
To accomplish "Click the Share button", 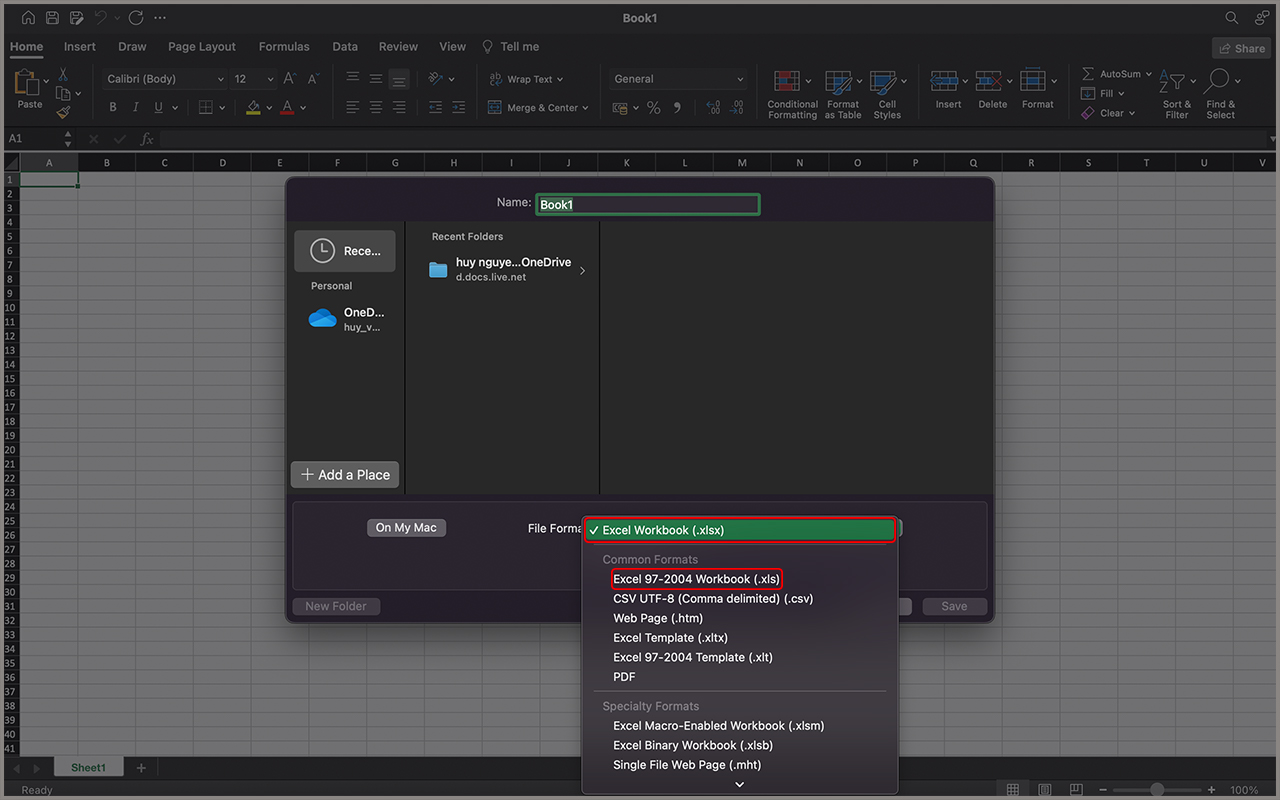I will pyautogui.click(x=1241, y=48).
